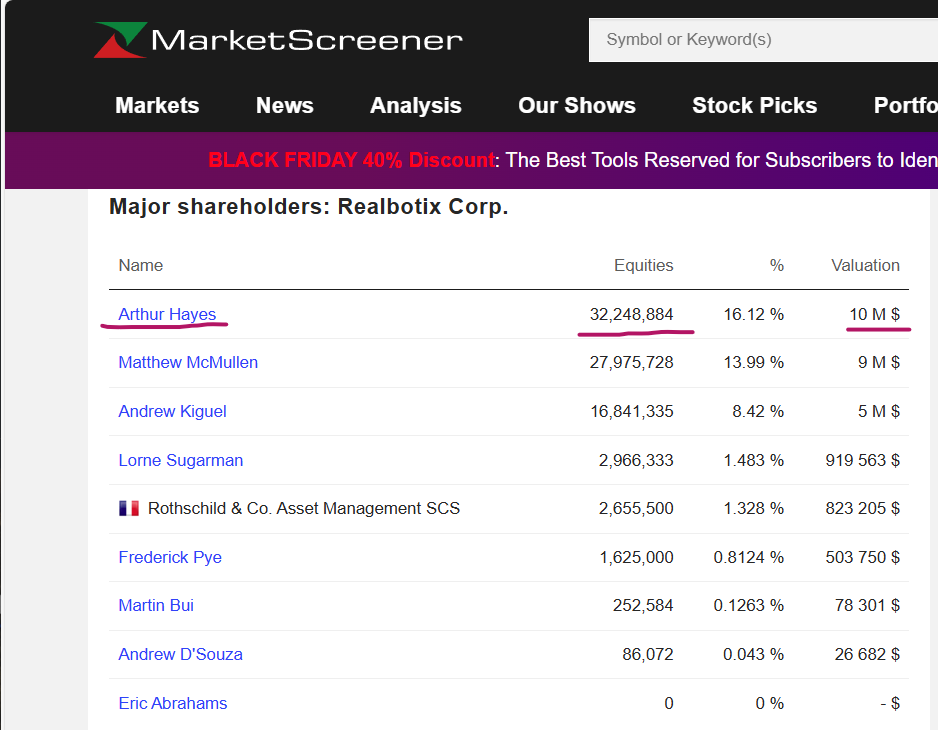Open Martin Bui shareholder profile
The height and width of the screenshot is (730, 938).
point(156,605)
